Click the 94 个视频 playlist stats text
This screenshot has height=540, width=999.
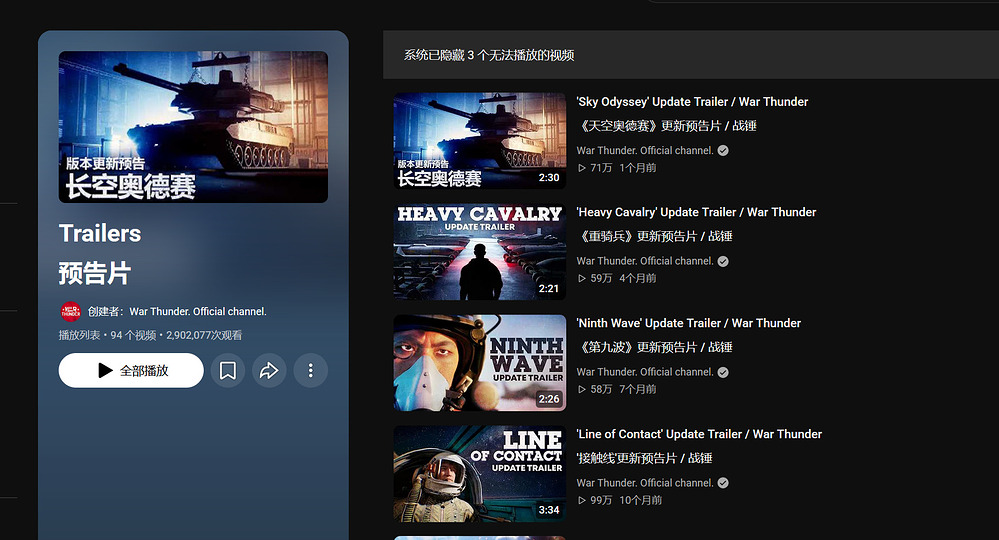pyautogui.click(x=133, y=336)
